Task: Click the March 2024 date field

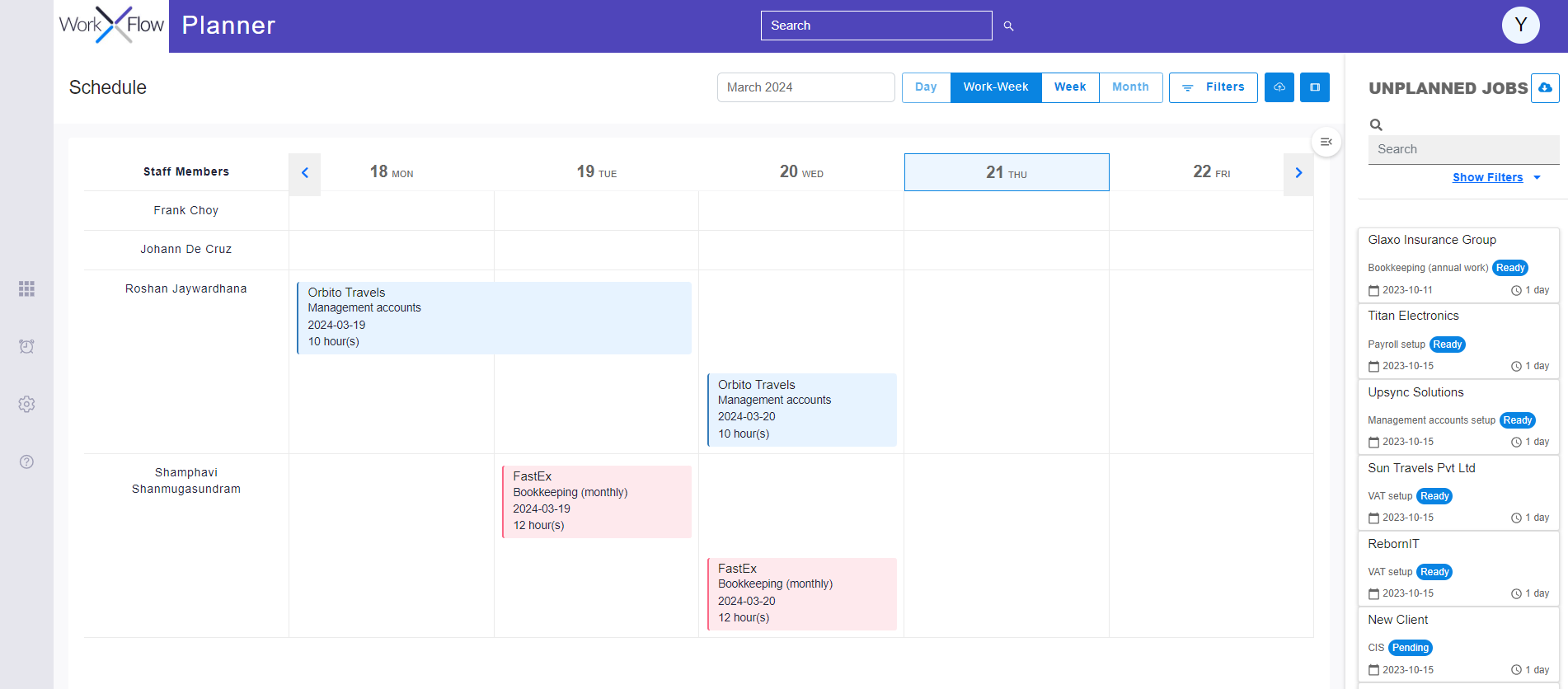Action: [805, 87]
